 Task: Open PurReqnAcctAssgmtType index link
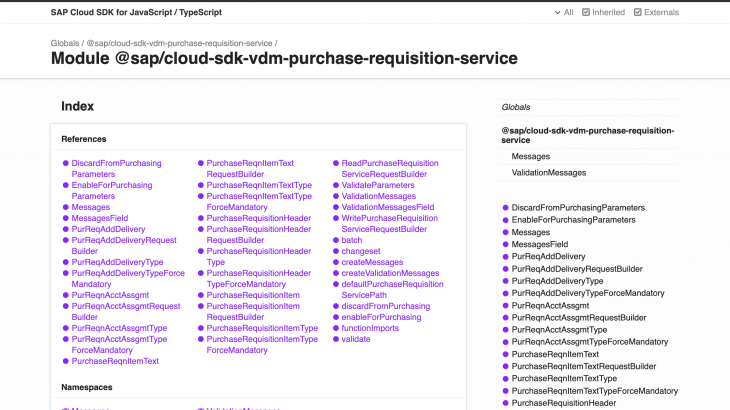point(119,328)
